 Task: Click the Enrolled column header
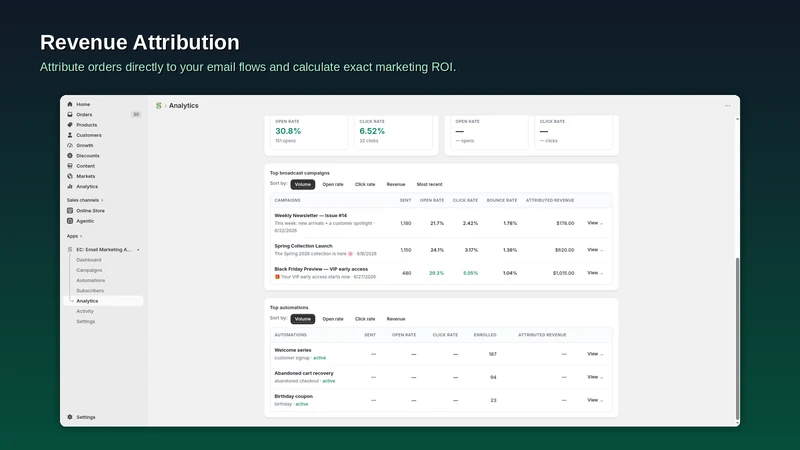(485, 335)
